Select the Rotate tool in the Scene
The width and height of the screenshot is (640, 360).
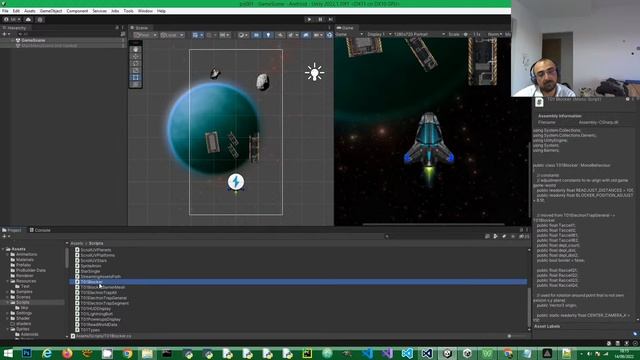point(136,63)
